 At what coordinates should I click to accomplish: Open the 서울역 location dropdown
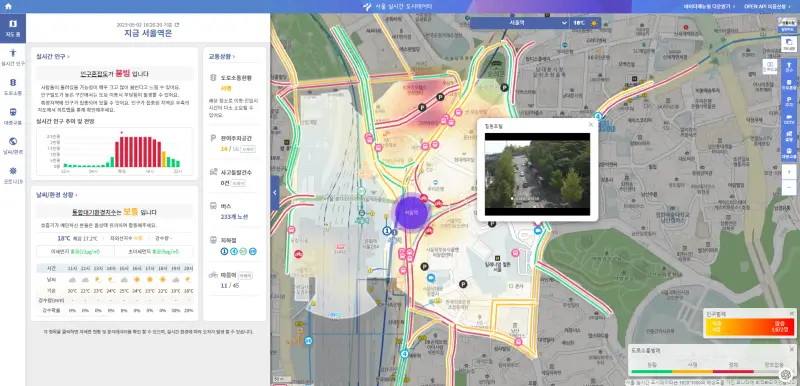pyautogui.click(x=519, y=23)
